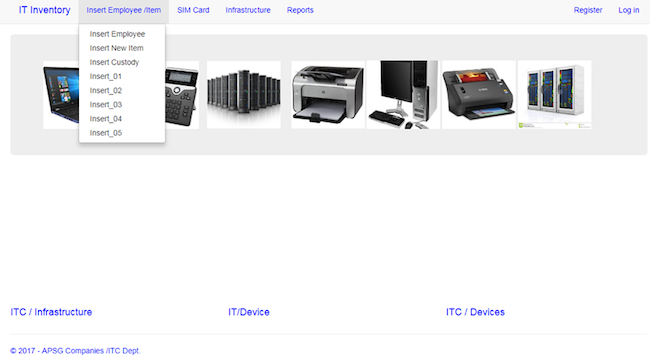
Task: Click the data center cabinets image thumbnail
Action: click(x=555, y=95)
